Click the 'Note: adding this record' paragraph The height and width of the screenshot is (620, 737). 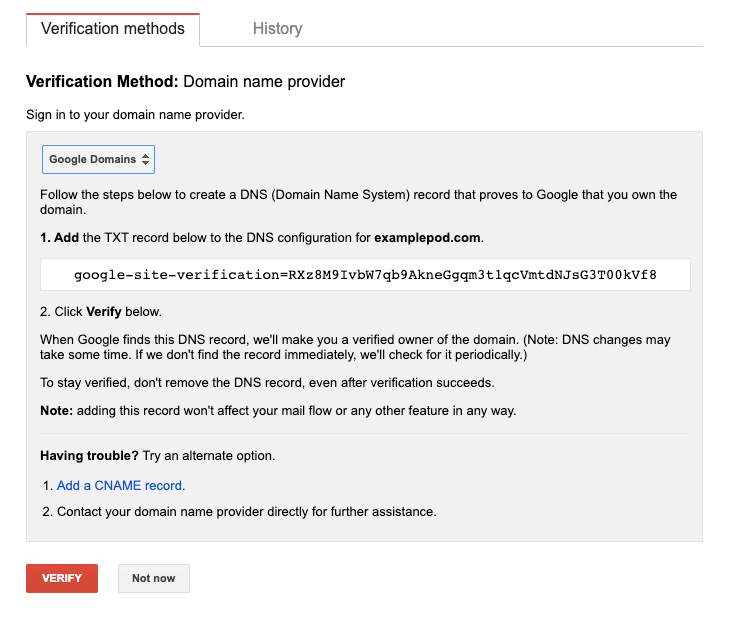pos(278,411)
